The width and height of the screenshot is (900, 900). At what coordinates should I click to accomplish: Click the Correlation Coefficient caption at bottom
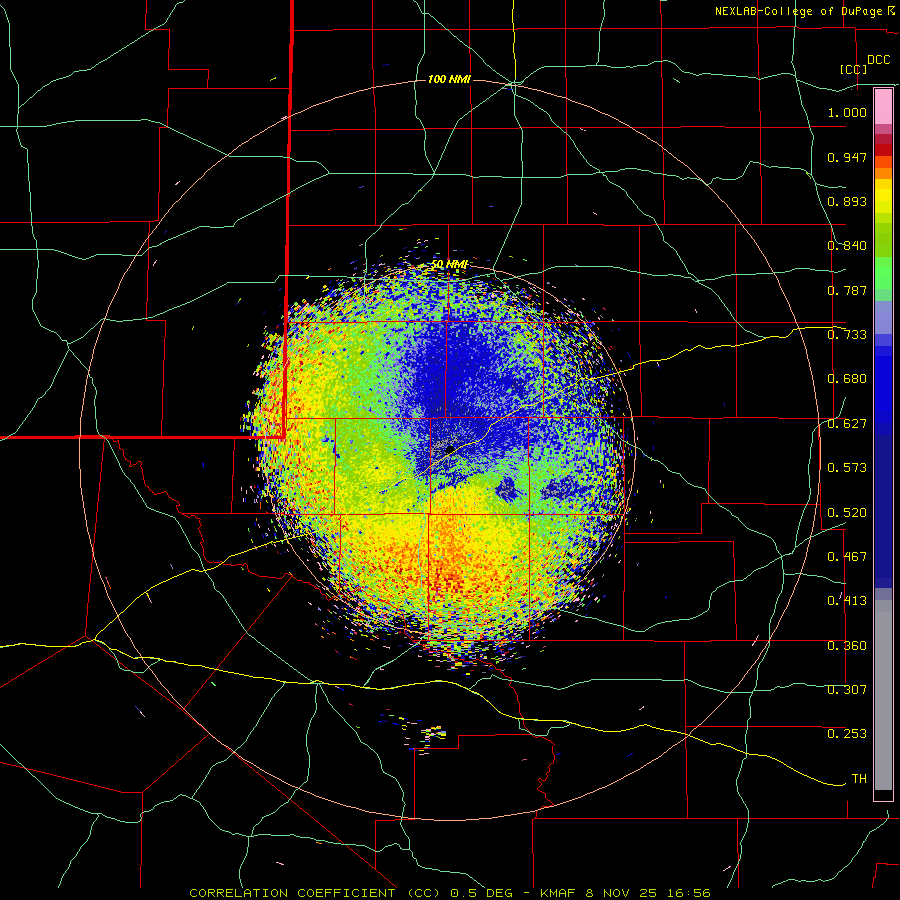pyautogui.click(x=450, y=893)
